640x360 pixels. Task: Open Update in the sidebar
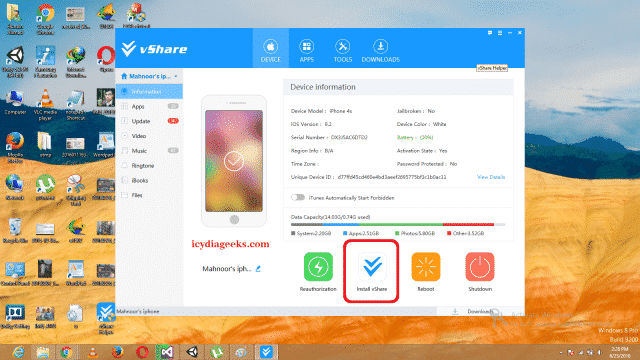tap(149, 121)
